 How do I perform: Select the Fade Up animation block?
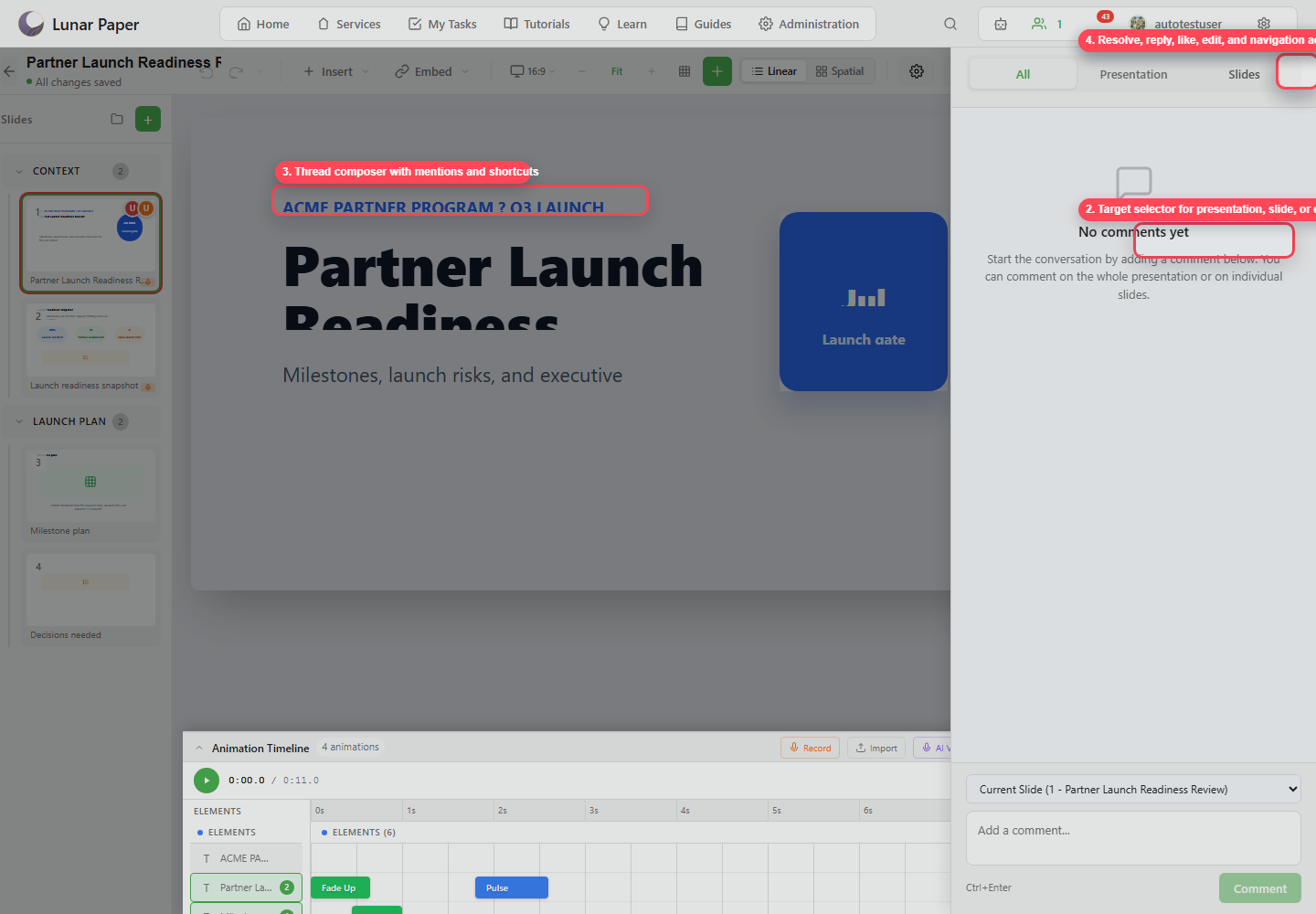point(340,887)
